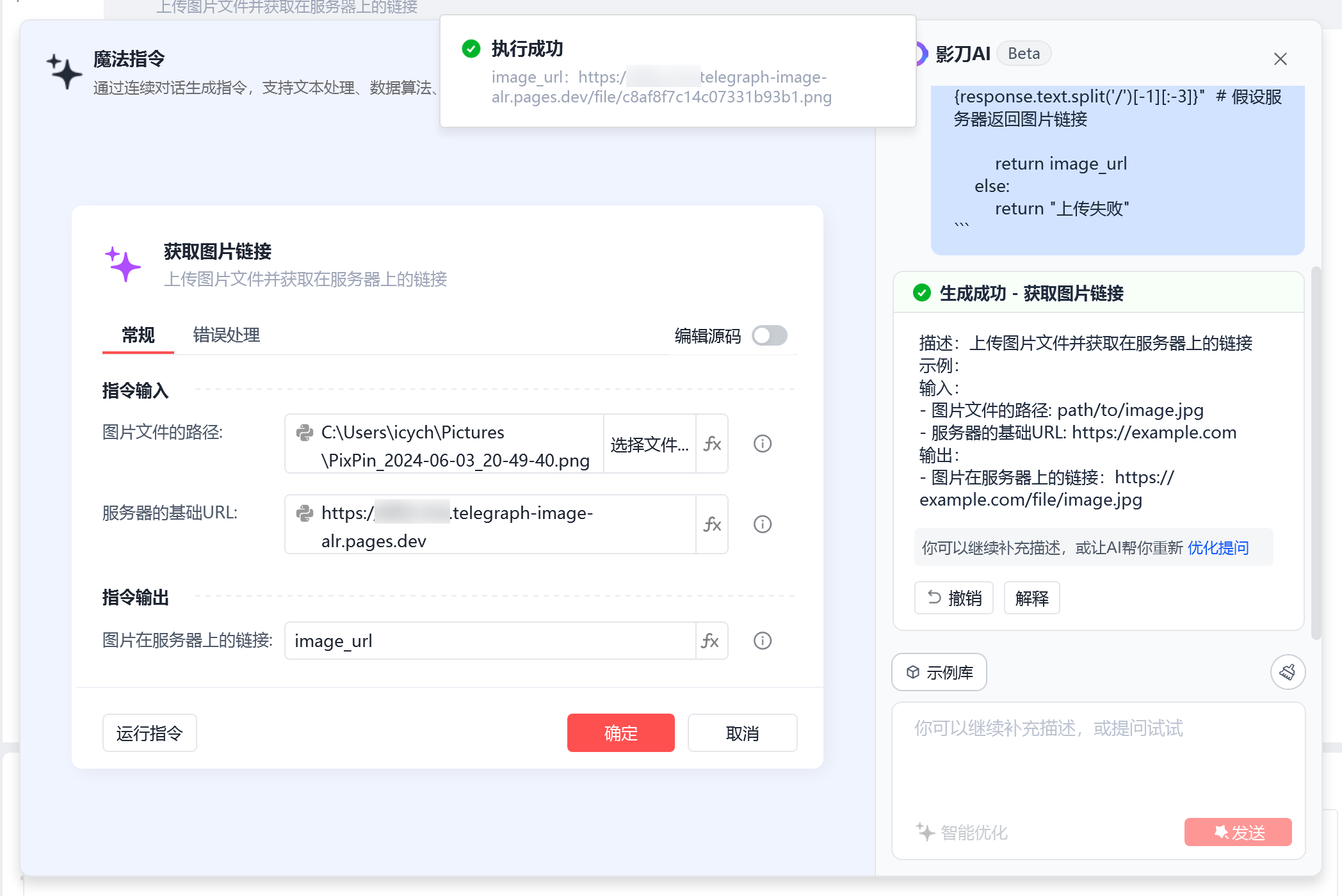
Task: Click info icon for image_url output
Action: (762, 641)
